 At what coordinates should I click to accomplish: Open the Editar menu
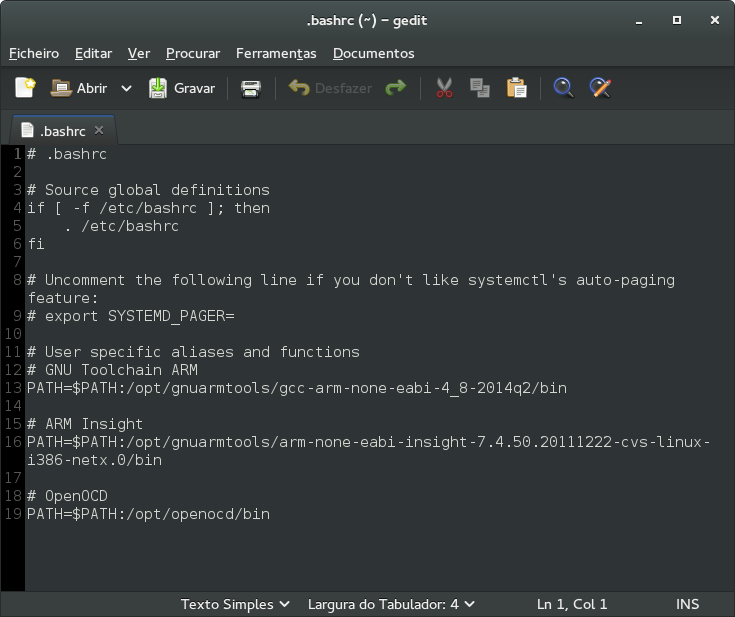93,53
